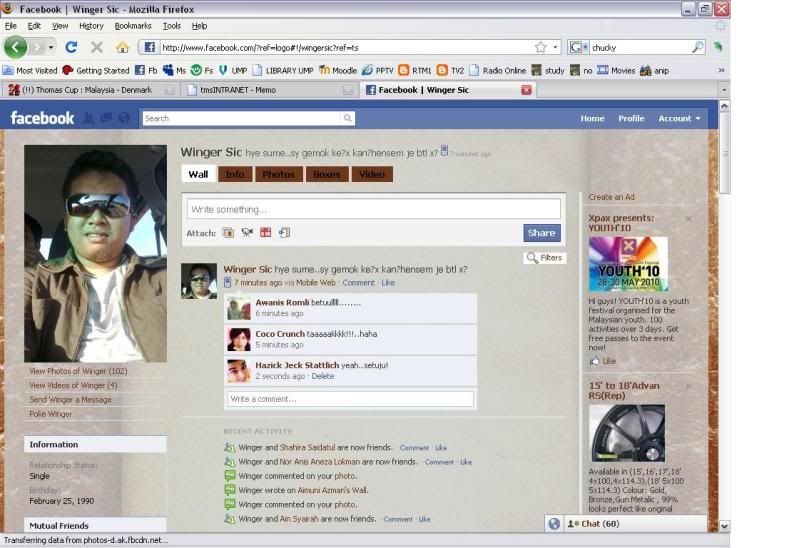The image size is (799, 548).
Task: Click the search magnifier in Google box
Action: point(698,47)
